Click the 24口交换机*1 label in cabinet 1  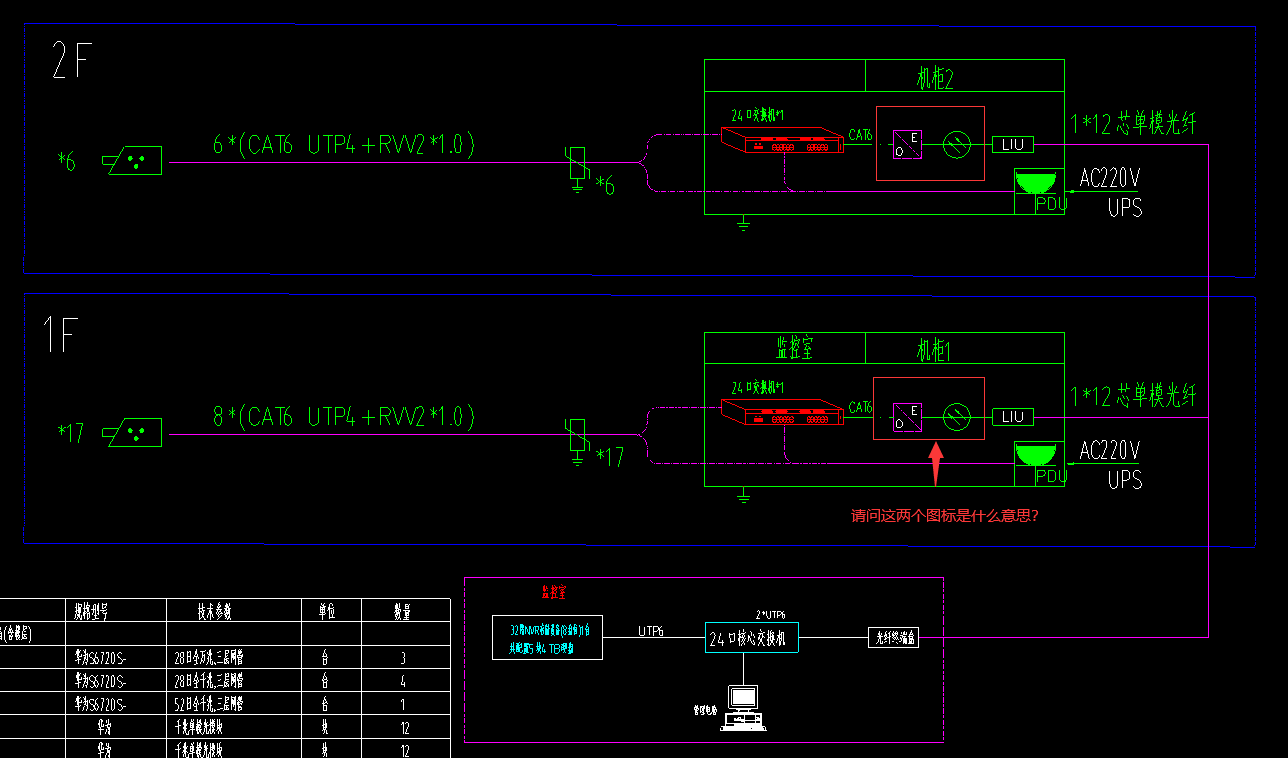point(757,388)
